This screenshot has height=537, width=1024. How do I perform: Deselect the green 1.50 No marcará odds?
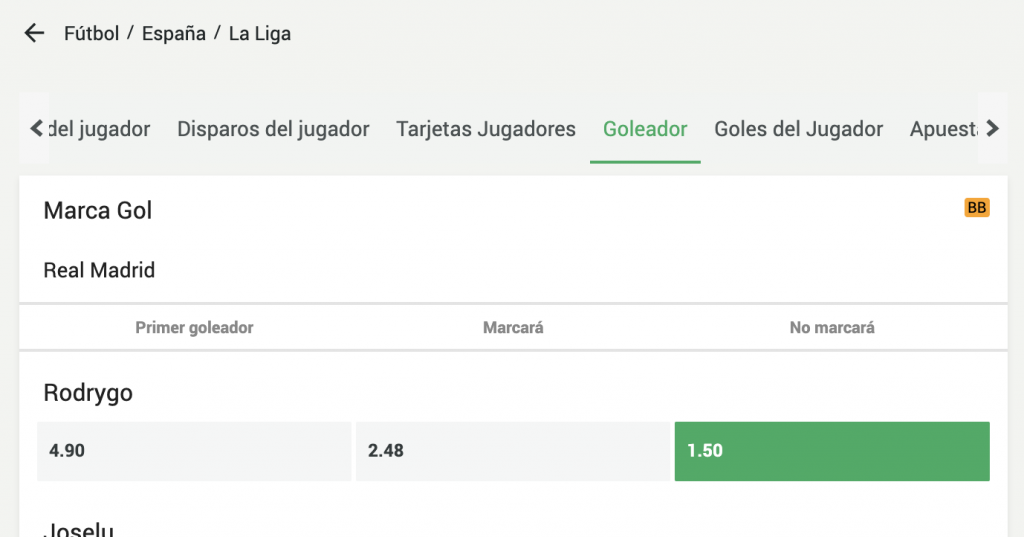click(x=832, y=451)
